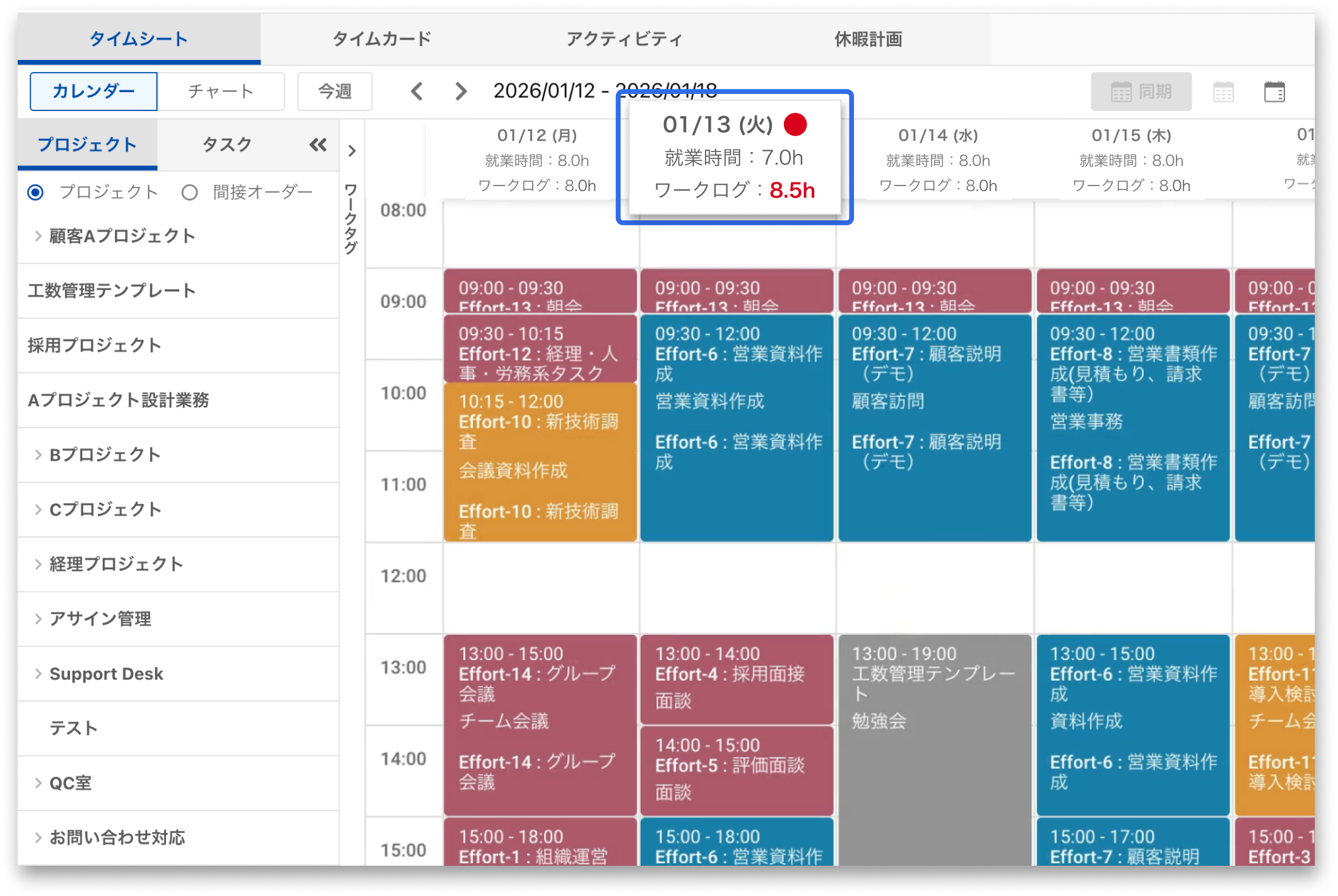Image resolution: width=1338 pixels, height=896 pixels.
Task: Expand the 顧客Aプロジェクト tree item
Action: (38, 236)
